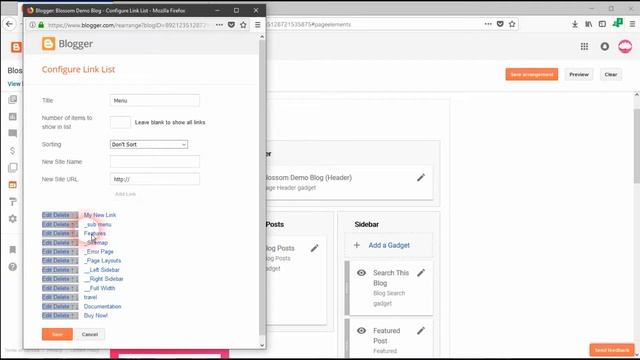
Task: Go back in the main browser window
Action: point(9,24)
